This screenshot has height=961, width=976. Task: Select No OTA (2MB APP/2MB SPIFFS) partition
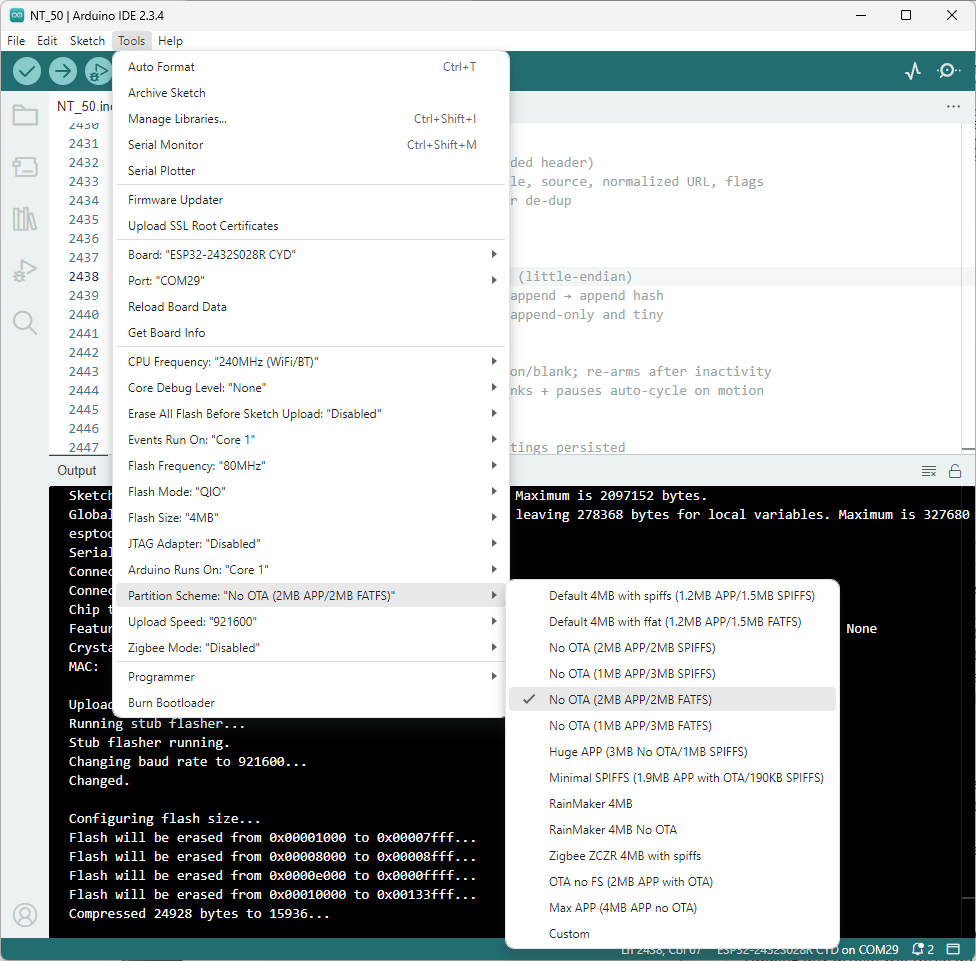(x=632, y=648)
